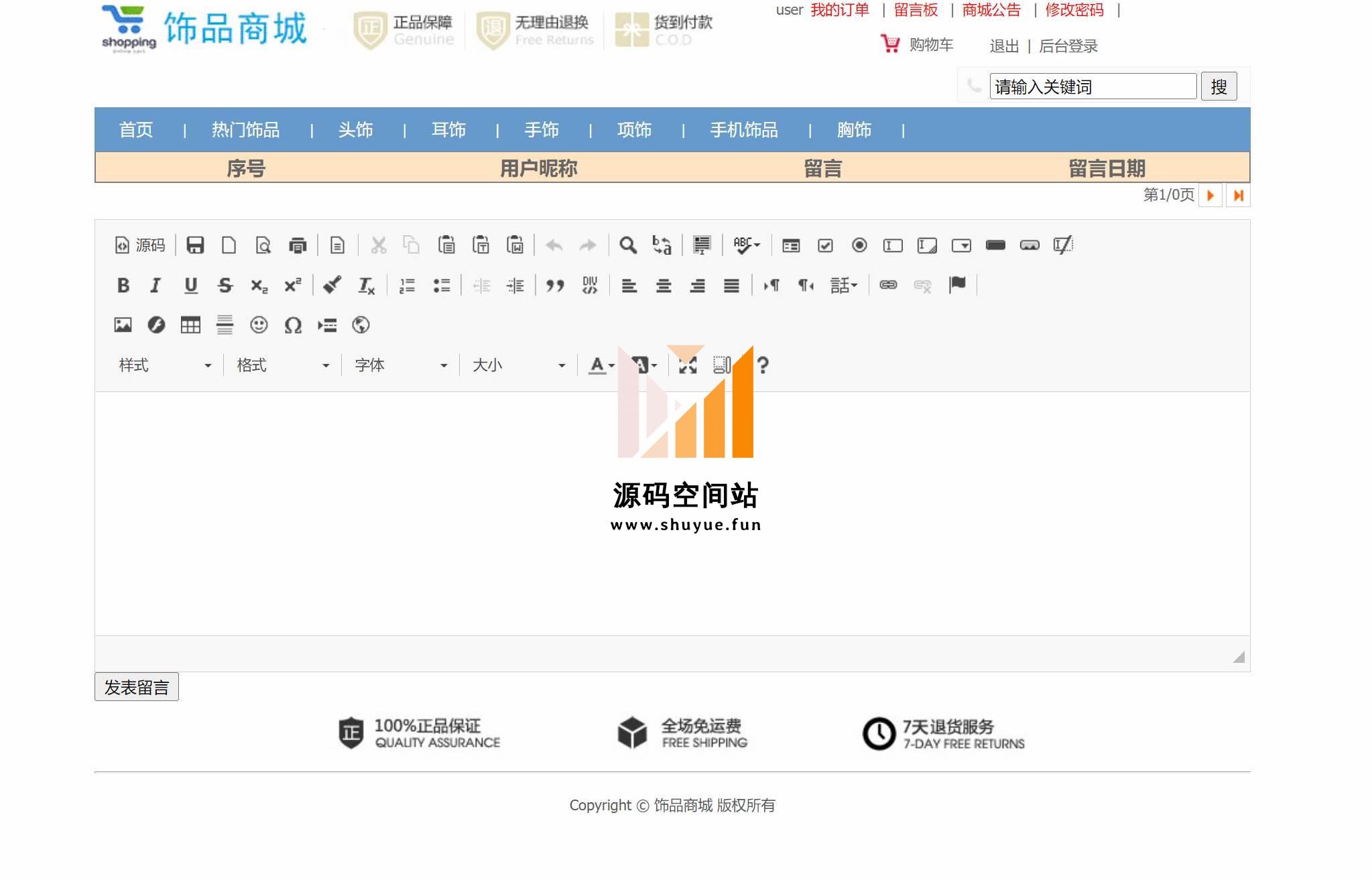
Task: Click the Select All icon
Action: coord(702,245)
